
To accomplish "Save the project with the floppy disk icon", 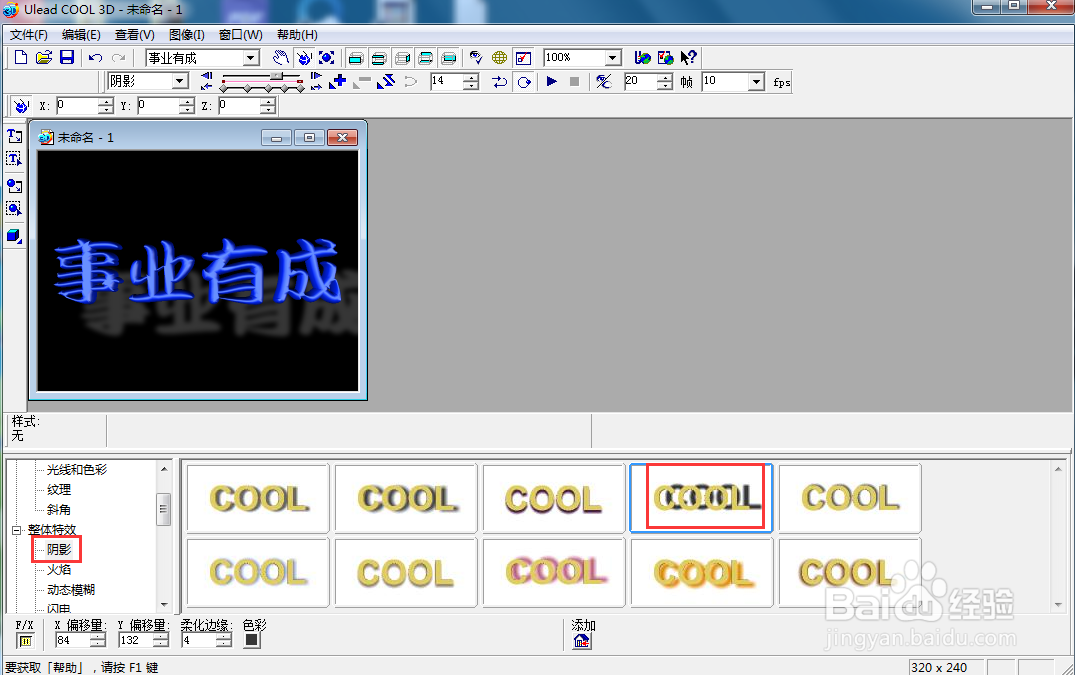I will pos(67,58).
